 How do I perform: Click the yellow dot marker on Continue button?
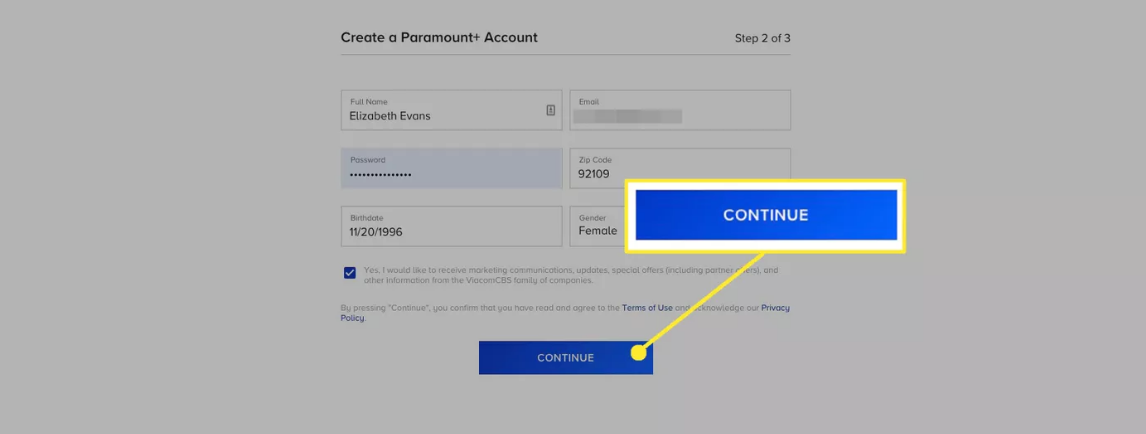coord(638,354)
